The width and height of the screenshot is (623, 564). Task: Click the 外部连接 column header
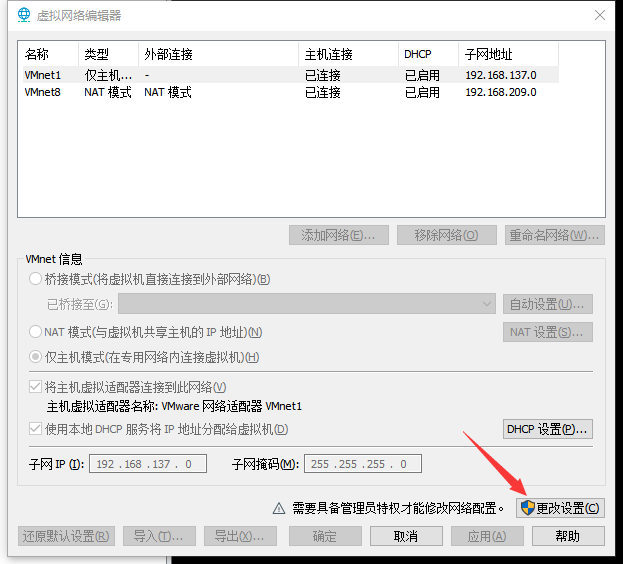[218, 54]
